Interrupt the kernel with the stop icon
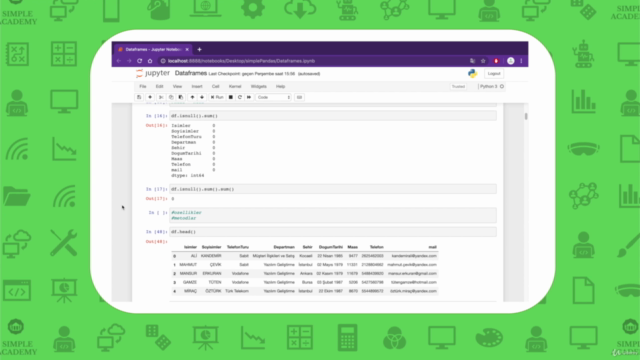The image size is (640, 360). pos(231,97)
